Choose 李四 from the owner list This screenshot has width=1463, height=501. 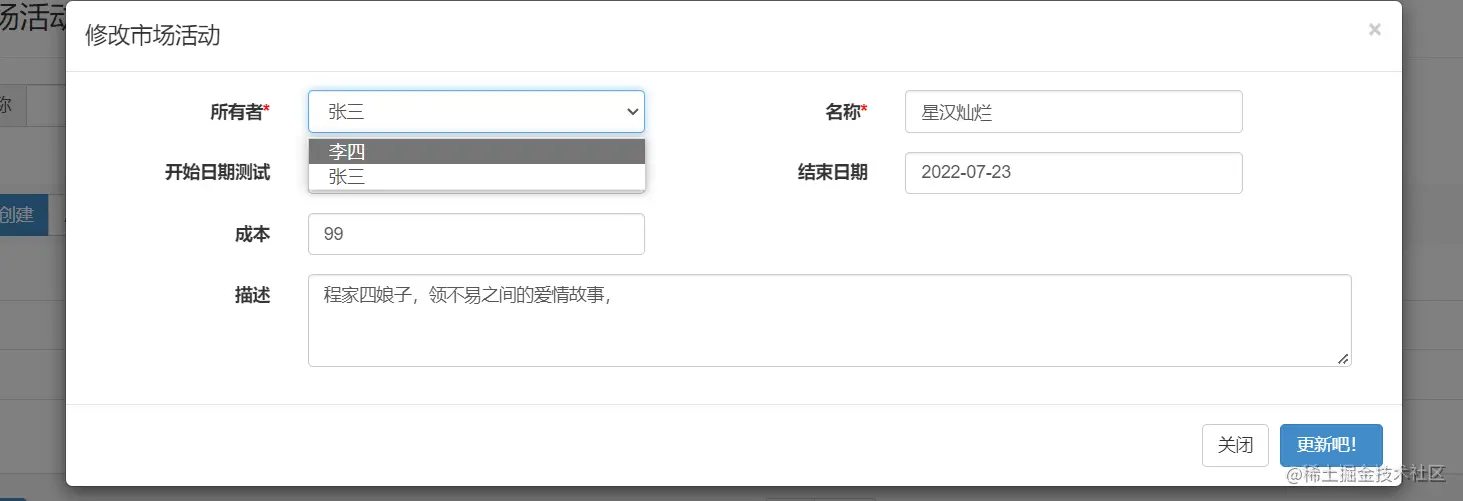click(476, 152)
